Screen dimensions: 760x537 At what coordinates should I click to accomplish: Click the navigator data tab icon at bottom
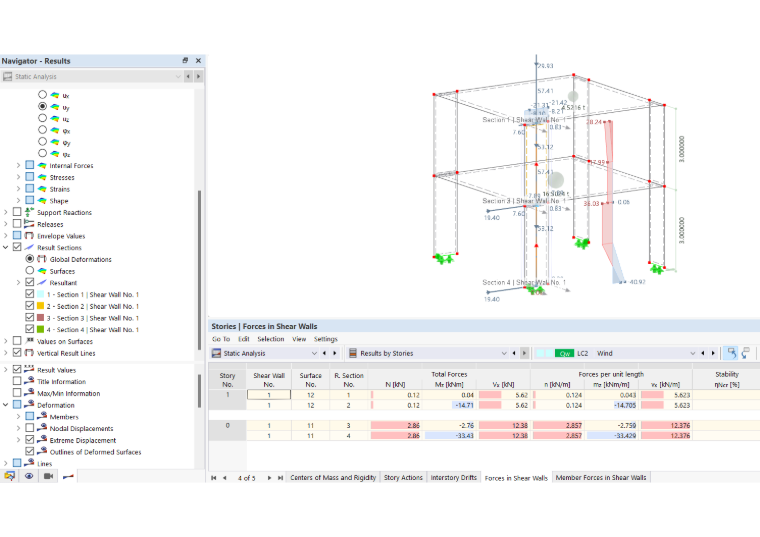[9, 476]
